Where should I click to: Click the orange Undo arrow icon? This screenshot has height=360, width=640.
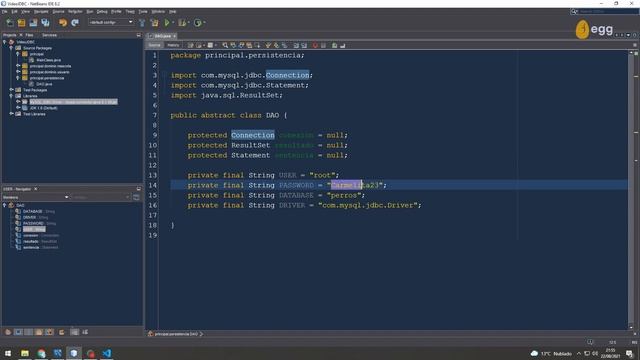click(63, 23)
